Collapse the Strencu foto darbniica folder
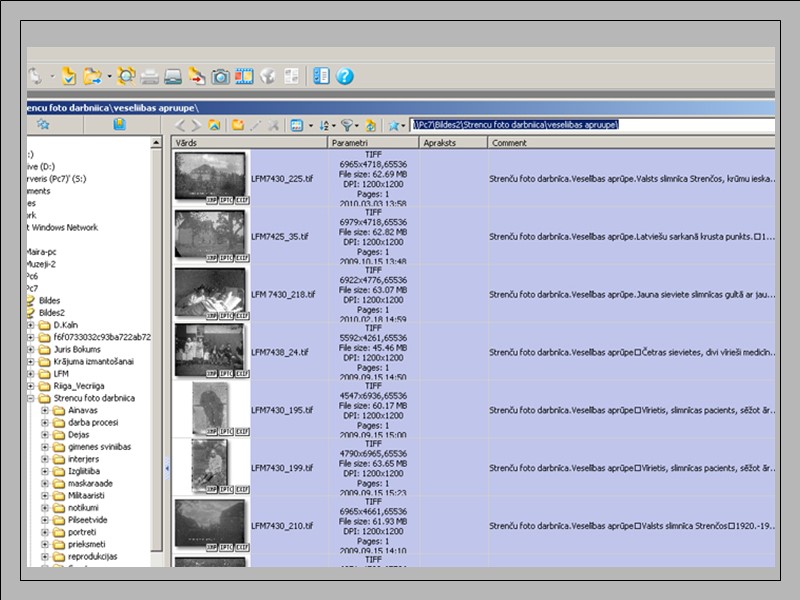The width and height of the screenshot is (800, 600). (31, 398)
